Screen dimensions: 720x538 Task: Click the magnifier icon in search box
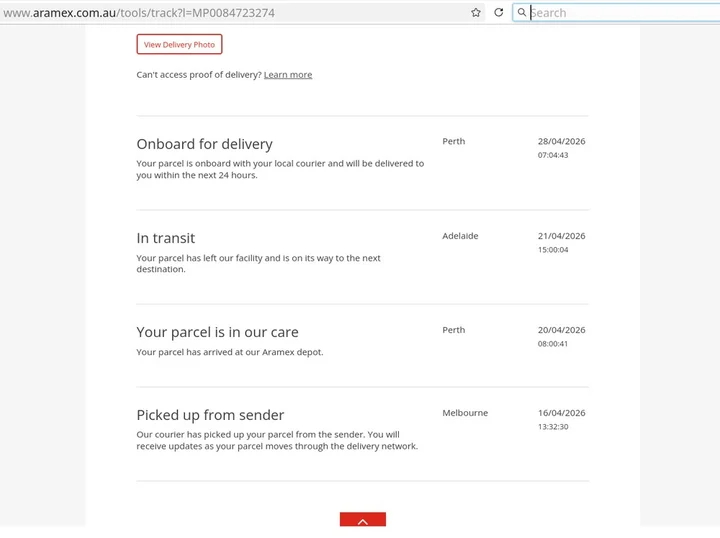coord(522,12)
